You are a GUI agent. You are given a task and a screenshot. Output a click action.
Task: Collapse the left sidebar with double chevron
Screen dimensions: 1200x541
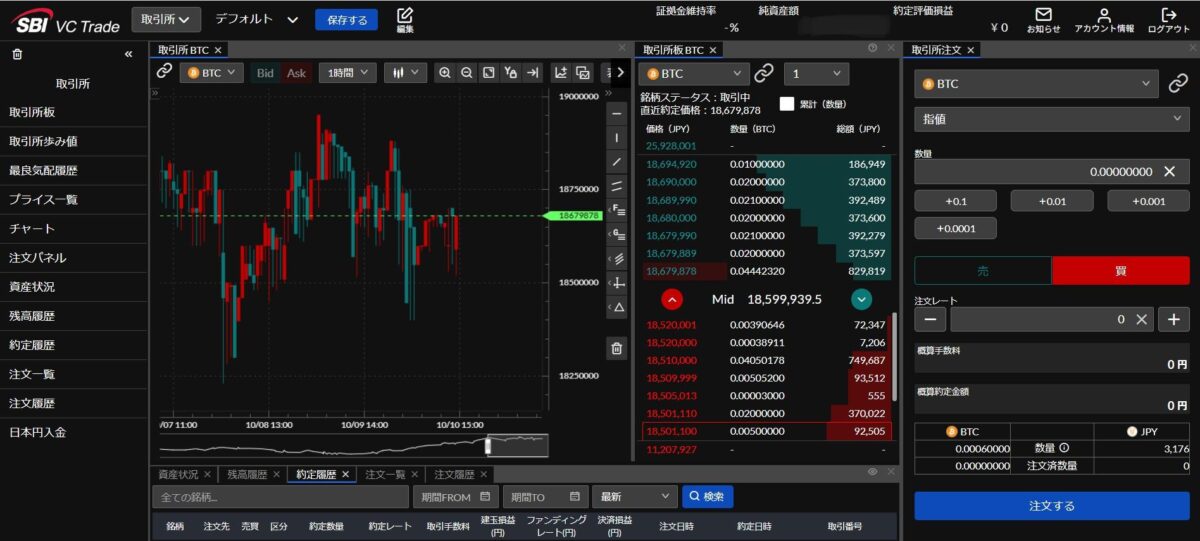point(128,54)
